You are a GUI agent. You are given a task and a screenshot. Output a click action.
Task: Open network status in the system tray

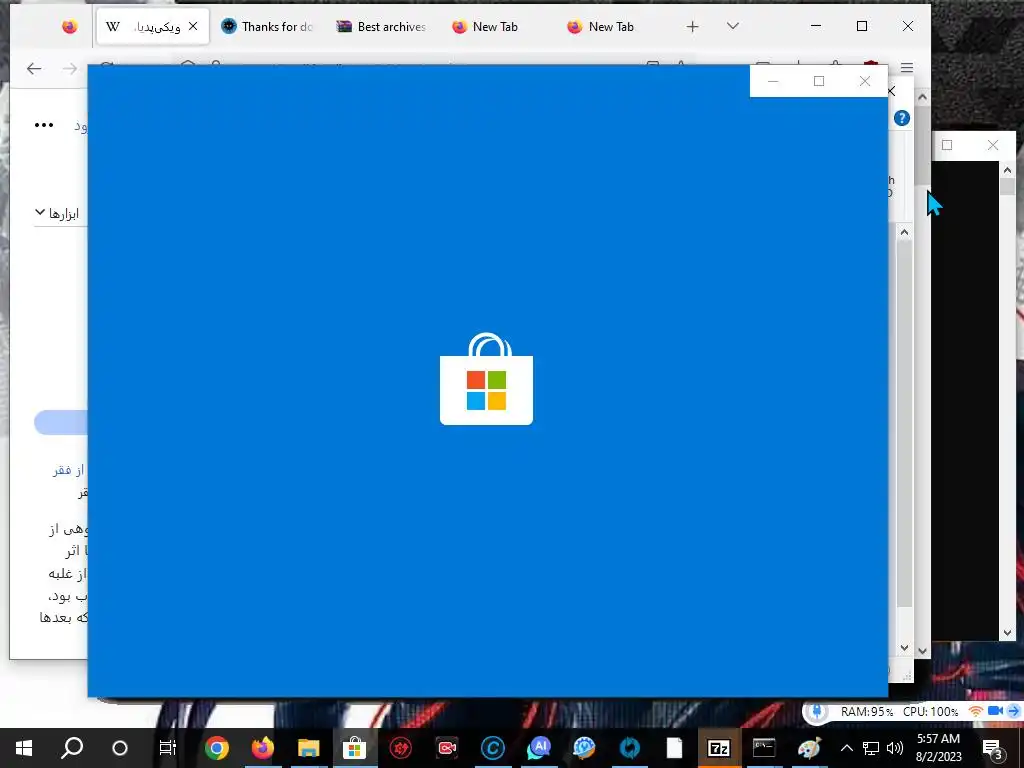(871, 748)
